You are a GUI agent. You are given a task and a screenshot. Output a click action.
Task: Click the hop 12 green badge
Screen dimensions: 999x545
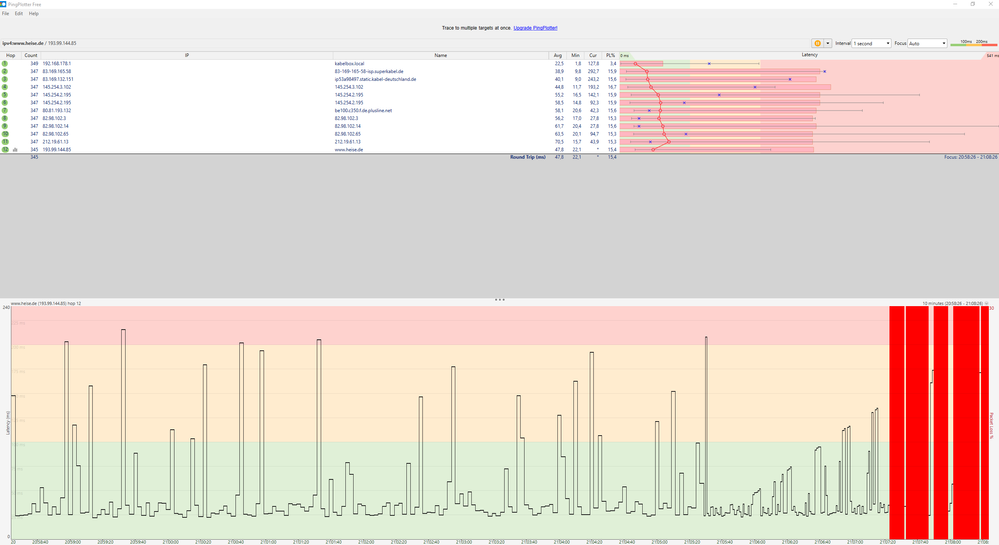pos(5,149)
